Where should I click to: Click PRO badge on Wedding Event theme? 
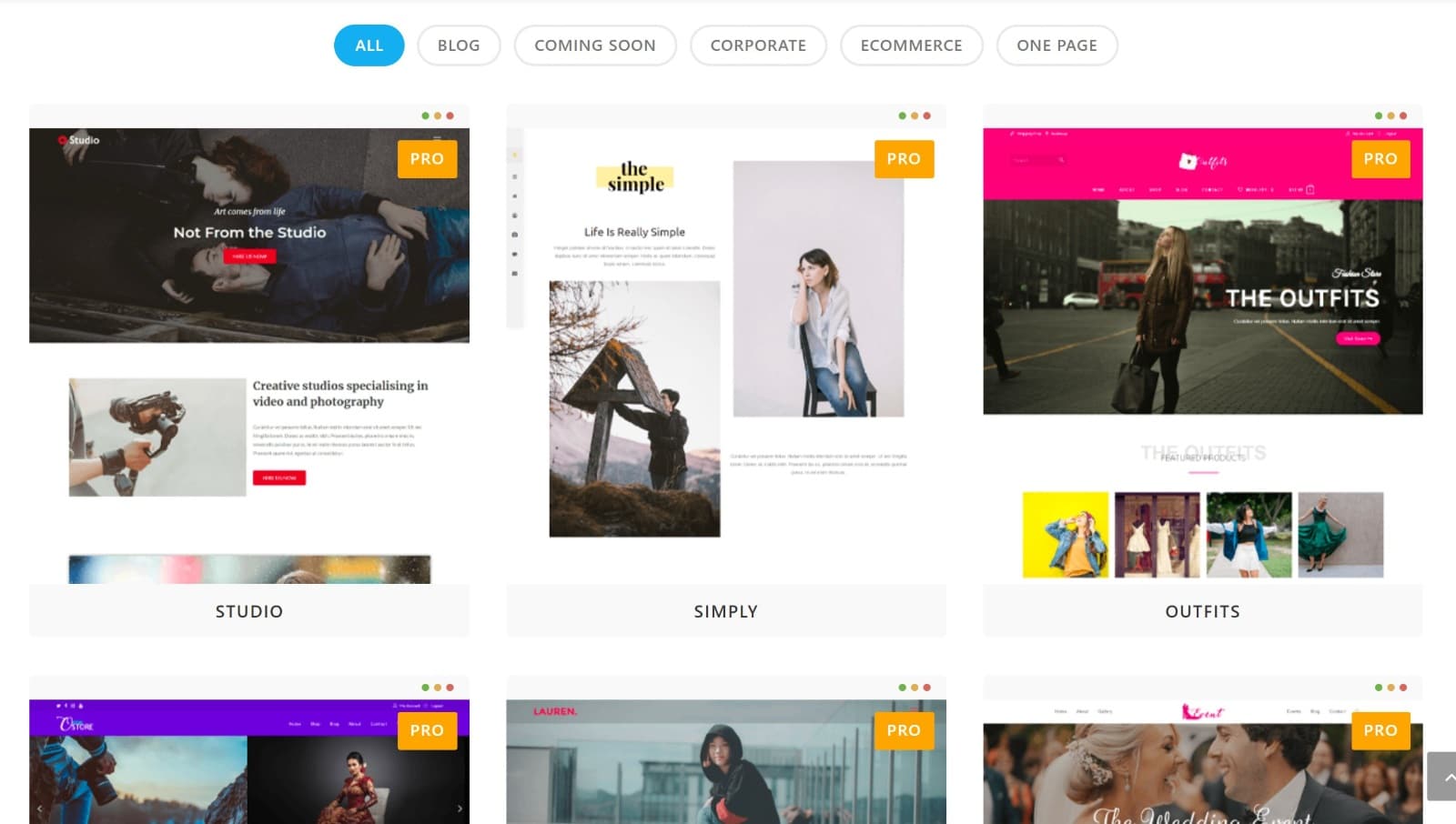(x=1380, y=730)
